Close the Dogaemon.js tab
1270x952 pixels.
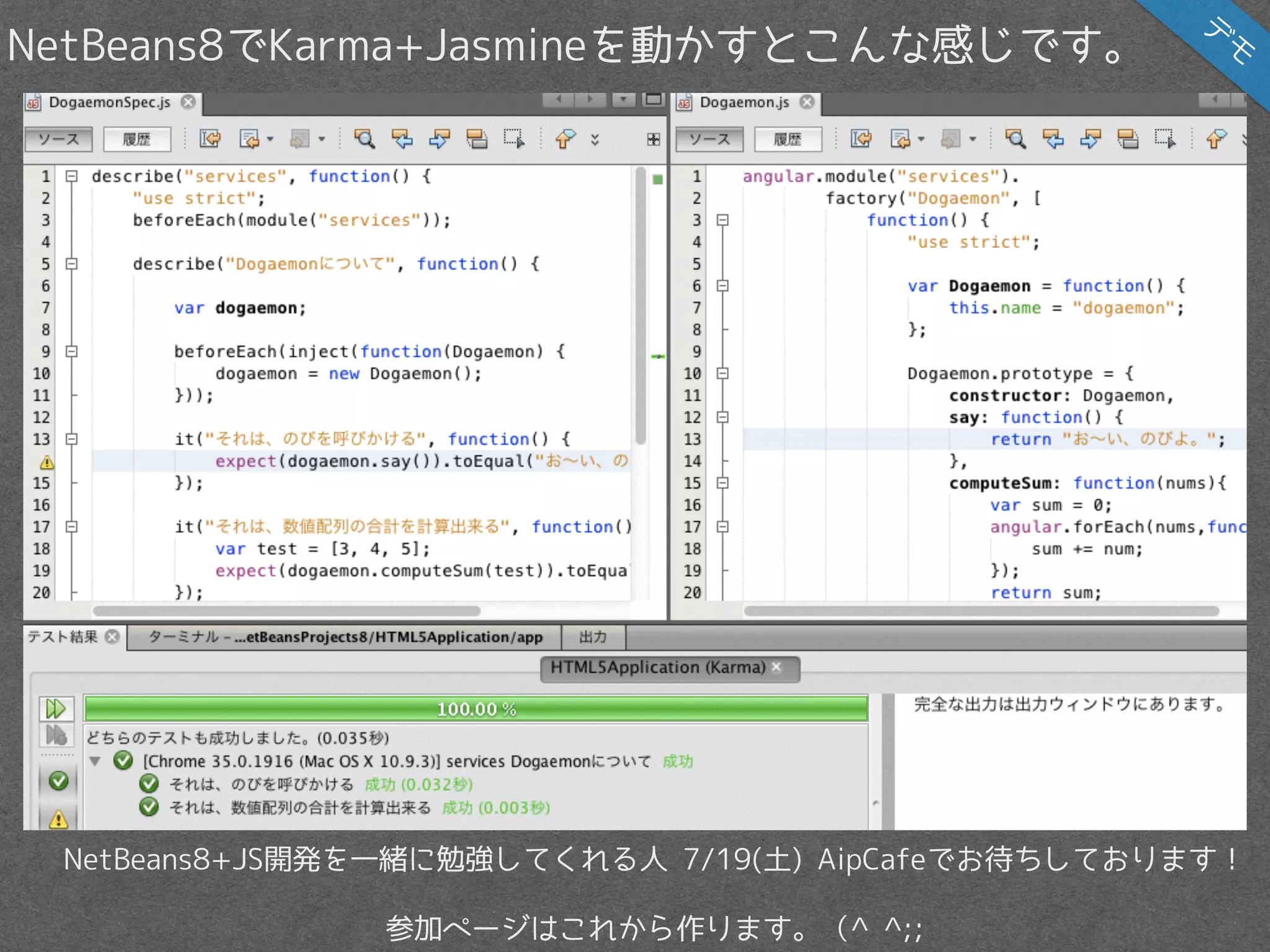(x=807, y=102)
